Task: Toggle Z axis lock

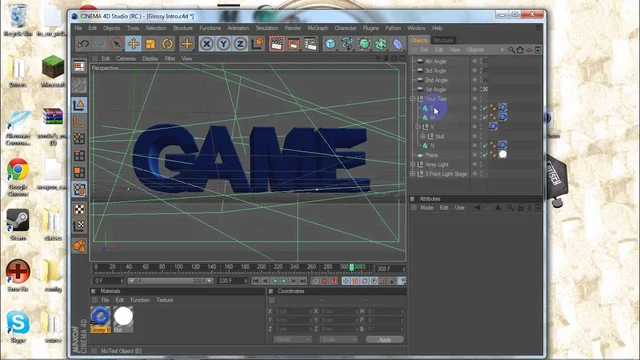Action: click(240, 44)
